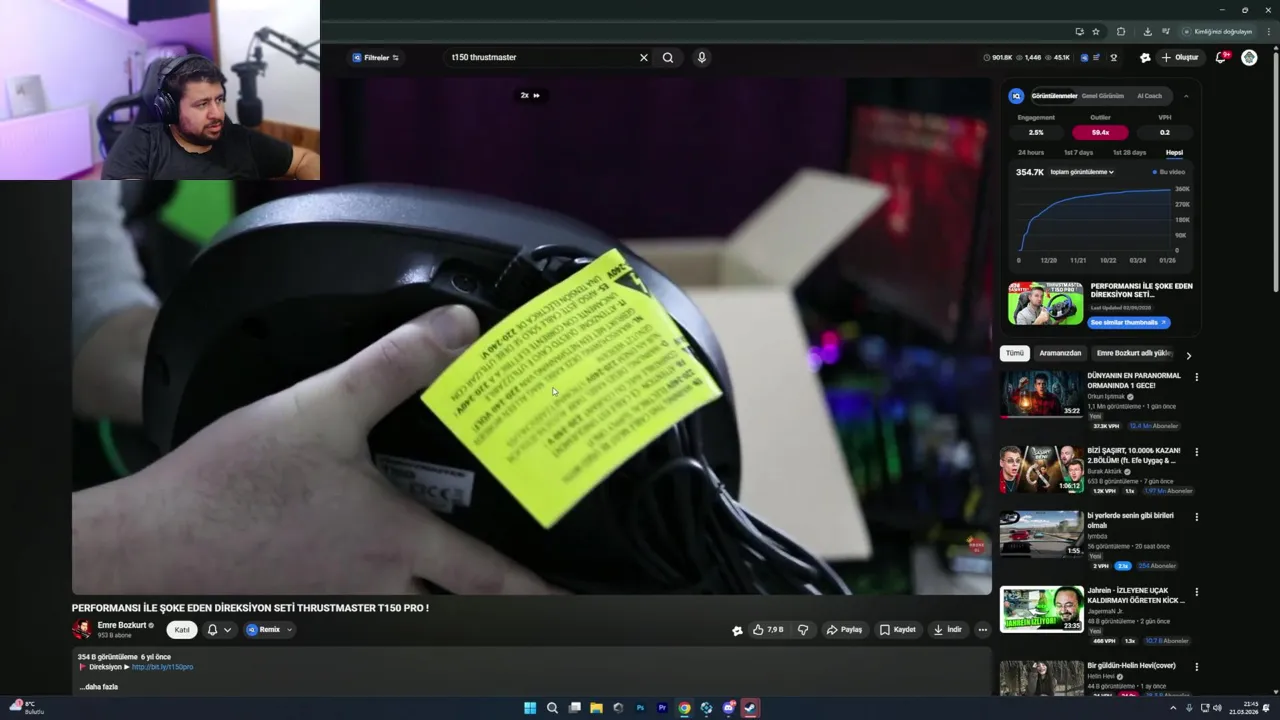Open more actions three-dot menu under video
This screenshot has height=720, width=1280.
(982, 630)
